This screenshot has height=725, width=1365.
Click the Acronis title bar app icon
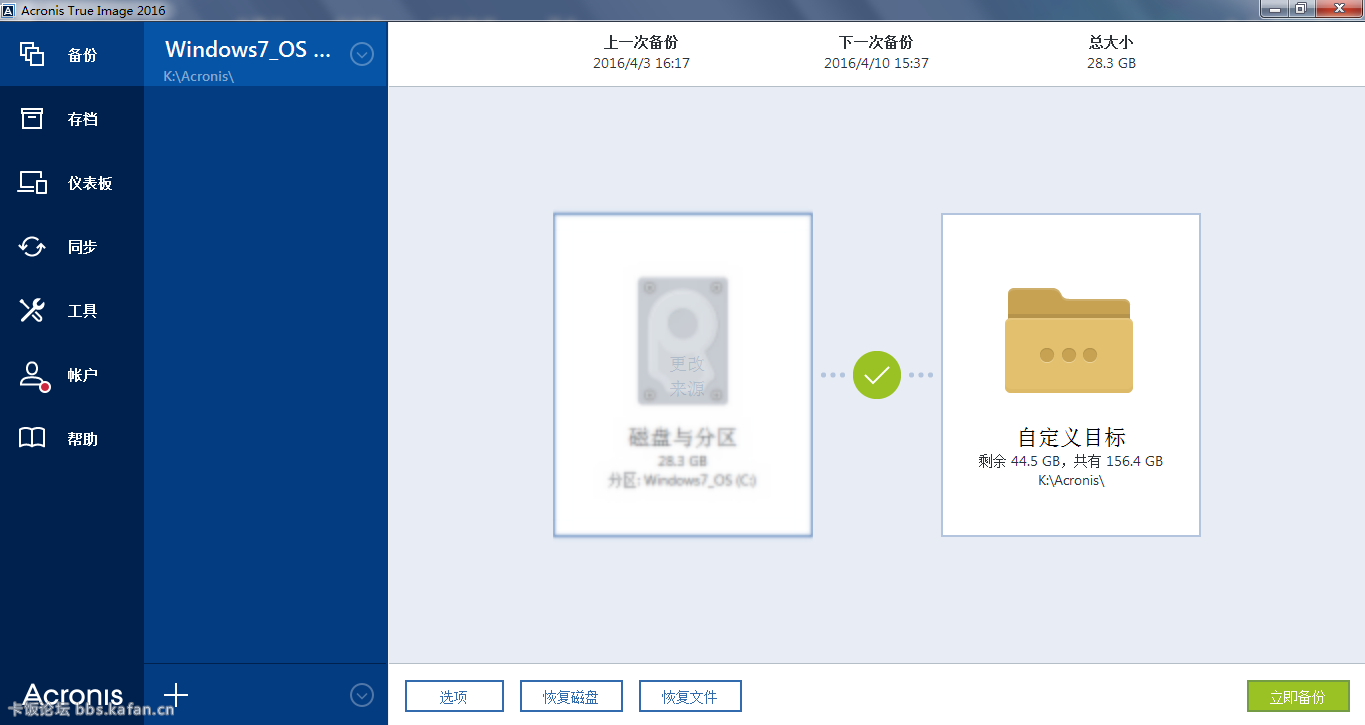[9, 10]
